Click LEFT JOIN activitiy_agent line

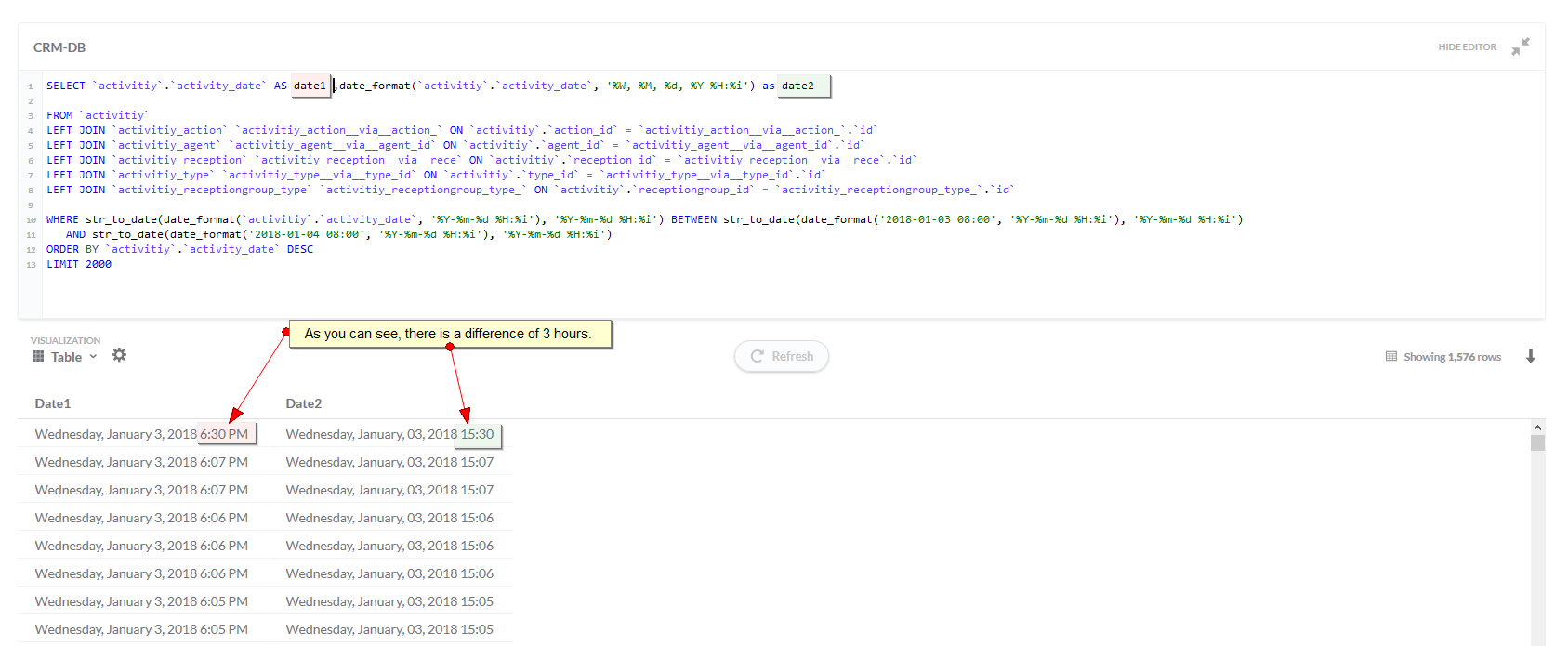coord(455,145)
